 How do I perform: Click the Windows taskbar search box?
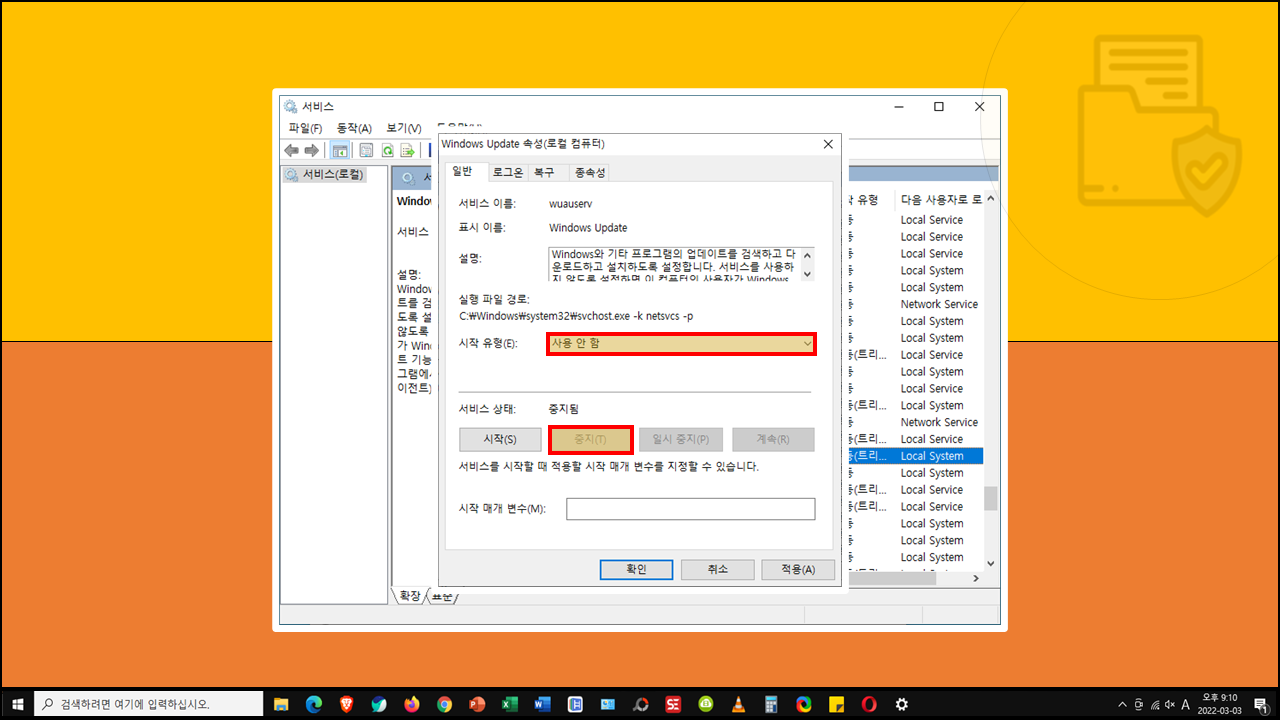148,704
